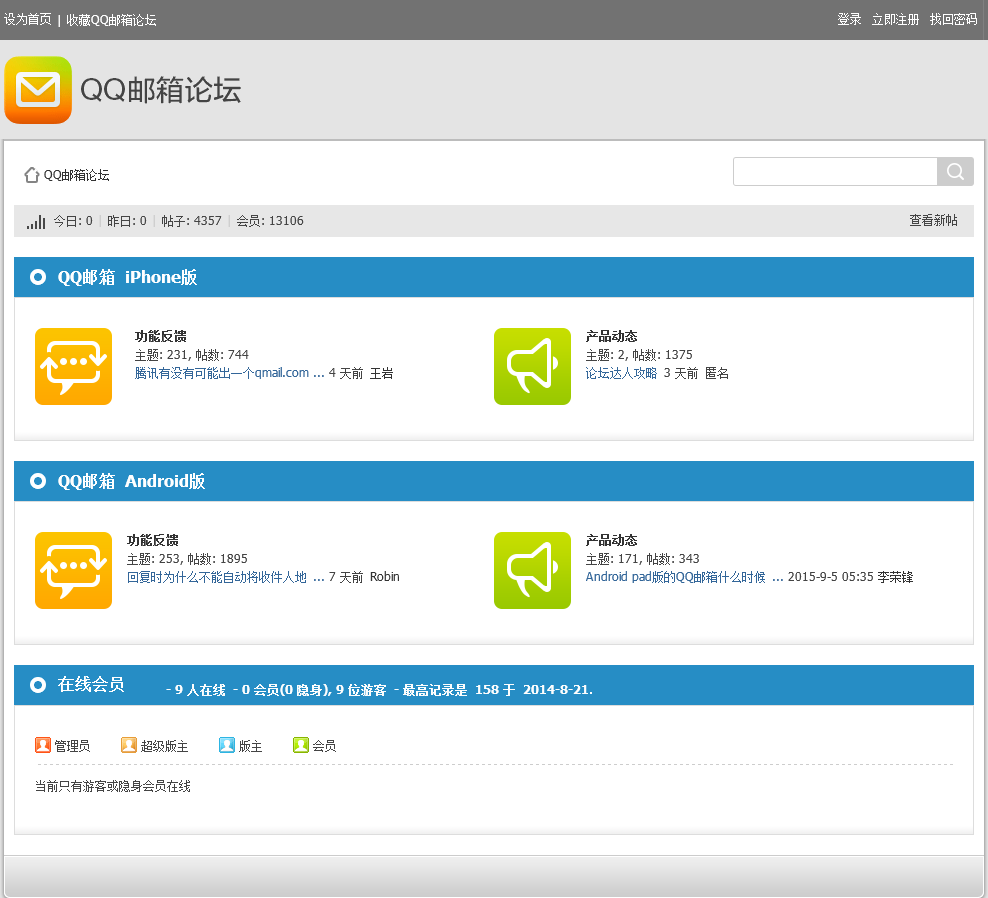Click the QQ邮箱论坛 envelope logo icon

38,90
